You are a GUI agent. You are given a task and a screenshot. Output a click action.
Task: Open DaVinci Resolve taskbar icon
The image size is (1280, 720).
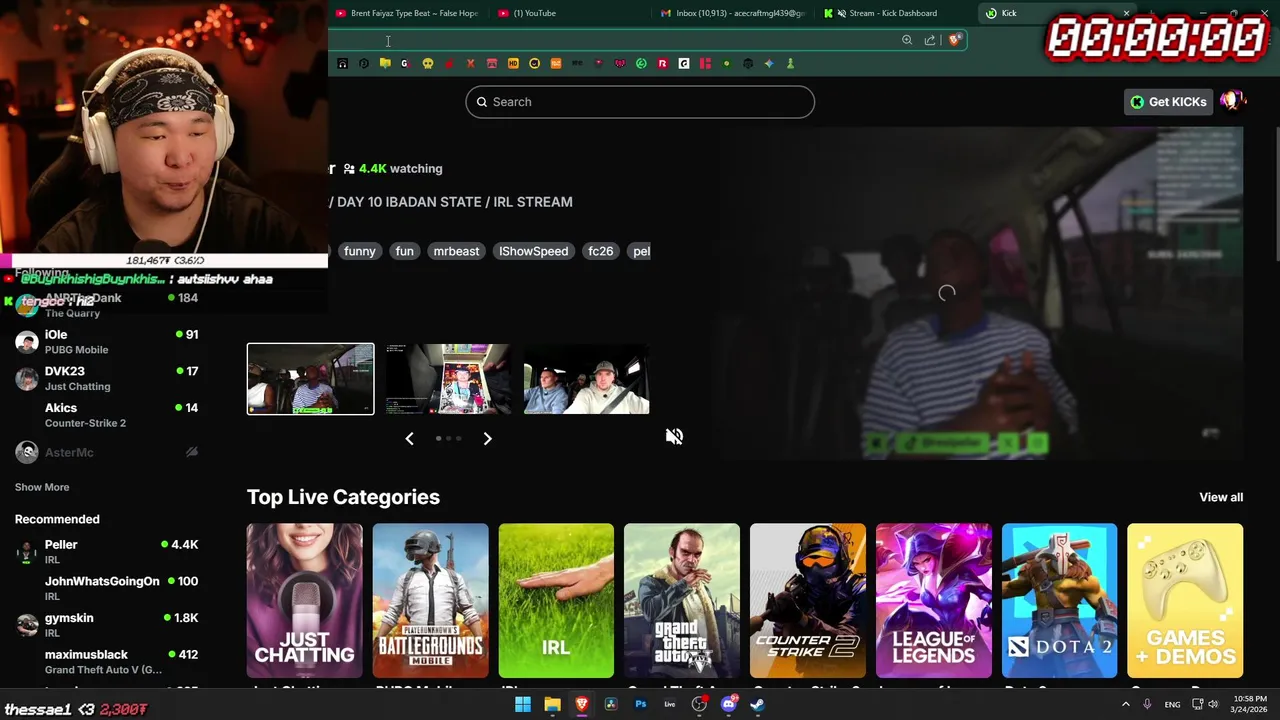tap(611, 704)
